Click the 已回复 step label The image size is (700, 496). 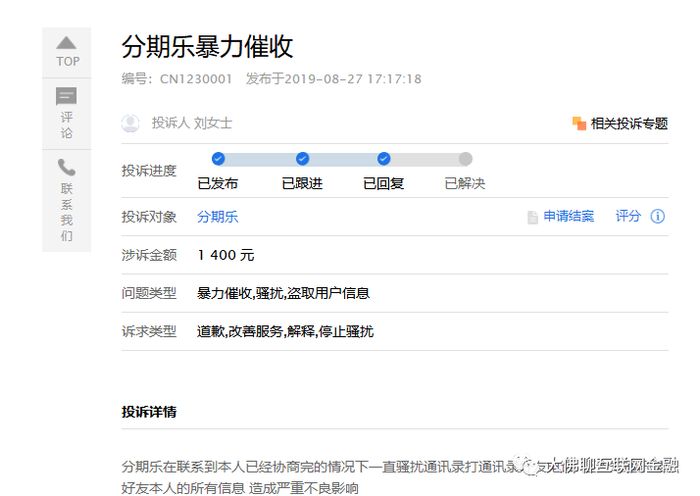384,183
